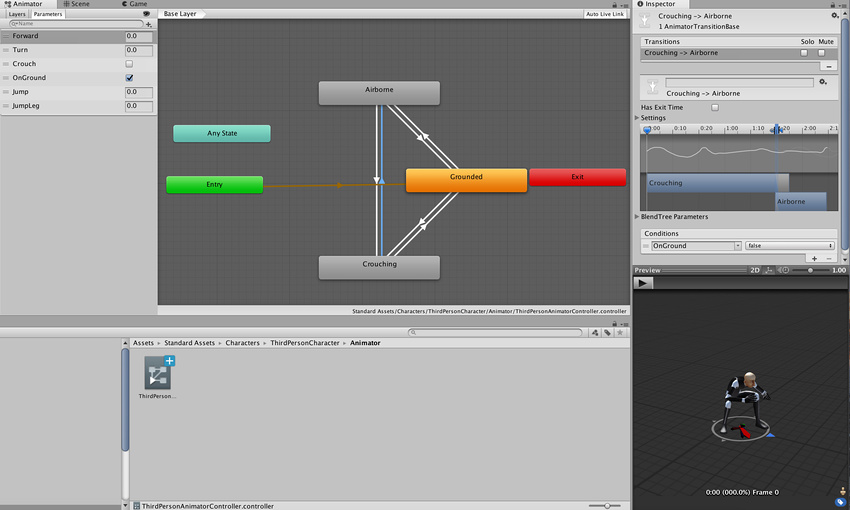Click the favorites star icon in the project search bar
850x510 pixels.
(x=620, y=333)
